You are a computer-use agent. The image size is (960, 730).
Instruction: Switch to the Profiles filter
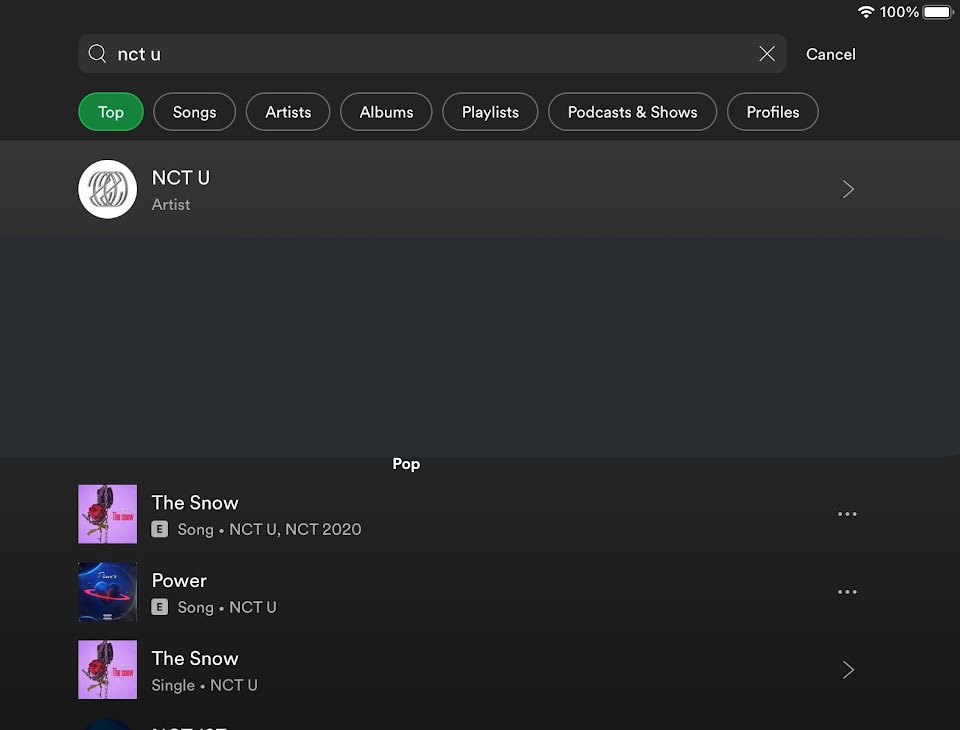773,112
